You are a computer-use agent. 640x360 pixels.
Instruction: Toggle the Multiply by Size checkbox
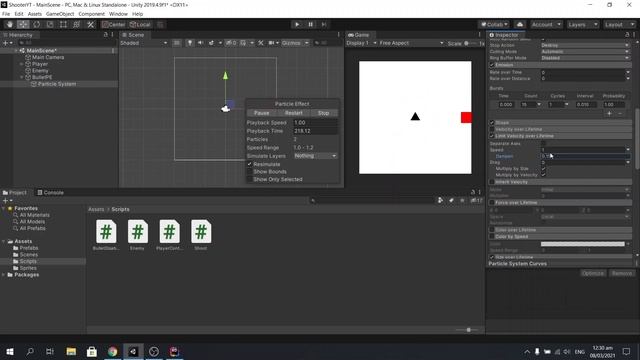pos(543,169)
